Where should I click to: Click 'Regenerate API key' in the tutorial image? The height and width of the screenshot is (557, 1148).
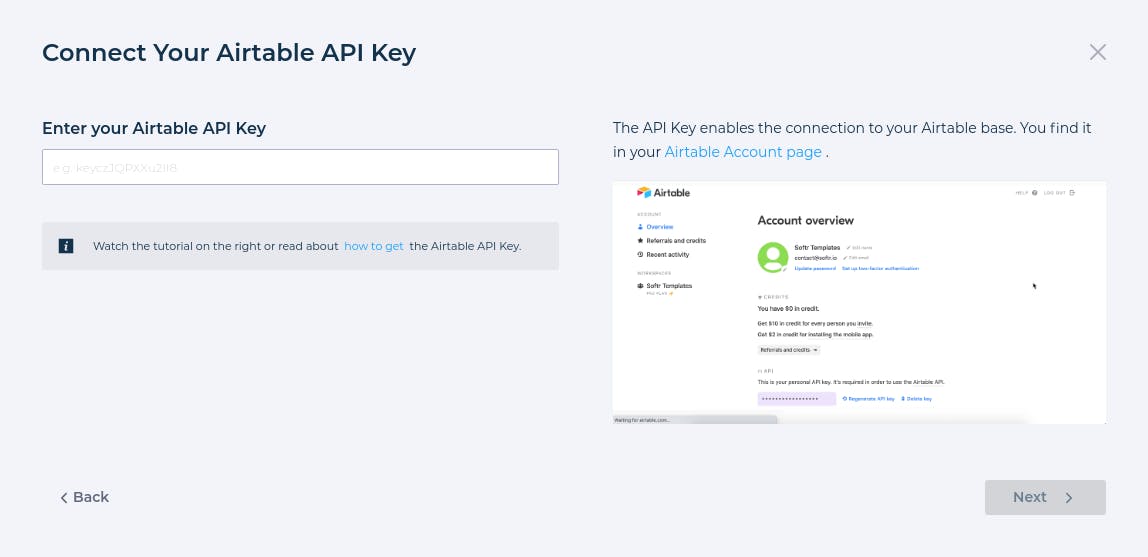868,399
